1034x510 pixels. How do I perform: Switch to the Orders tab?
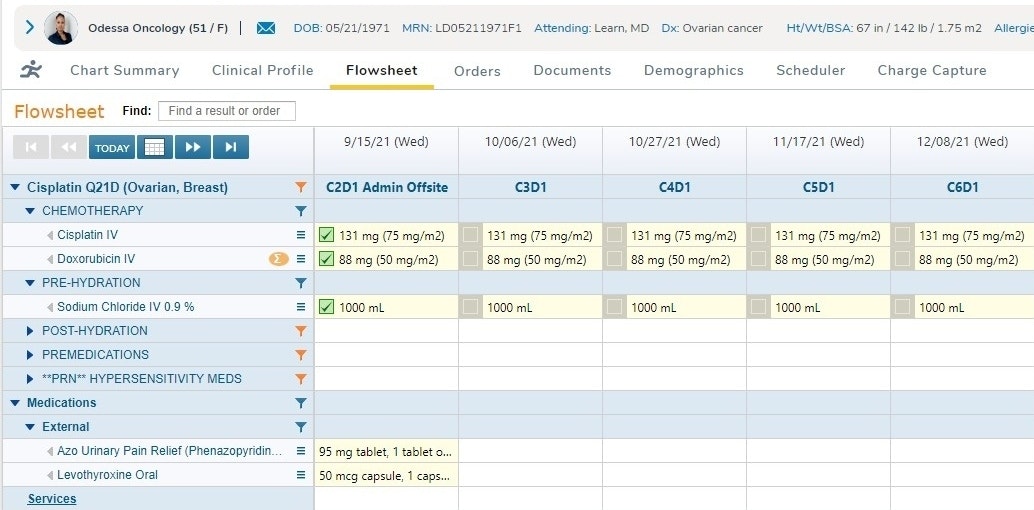click(477, 71)
